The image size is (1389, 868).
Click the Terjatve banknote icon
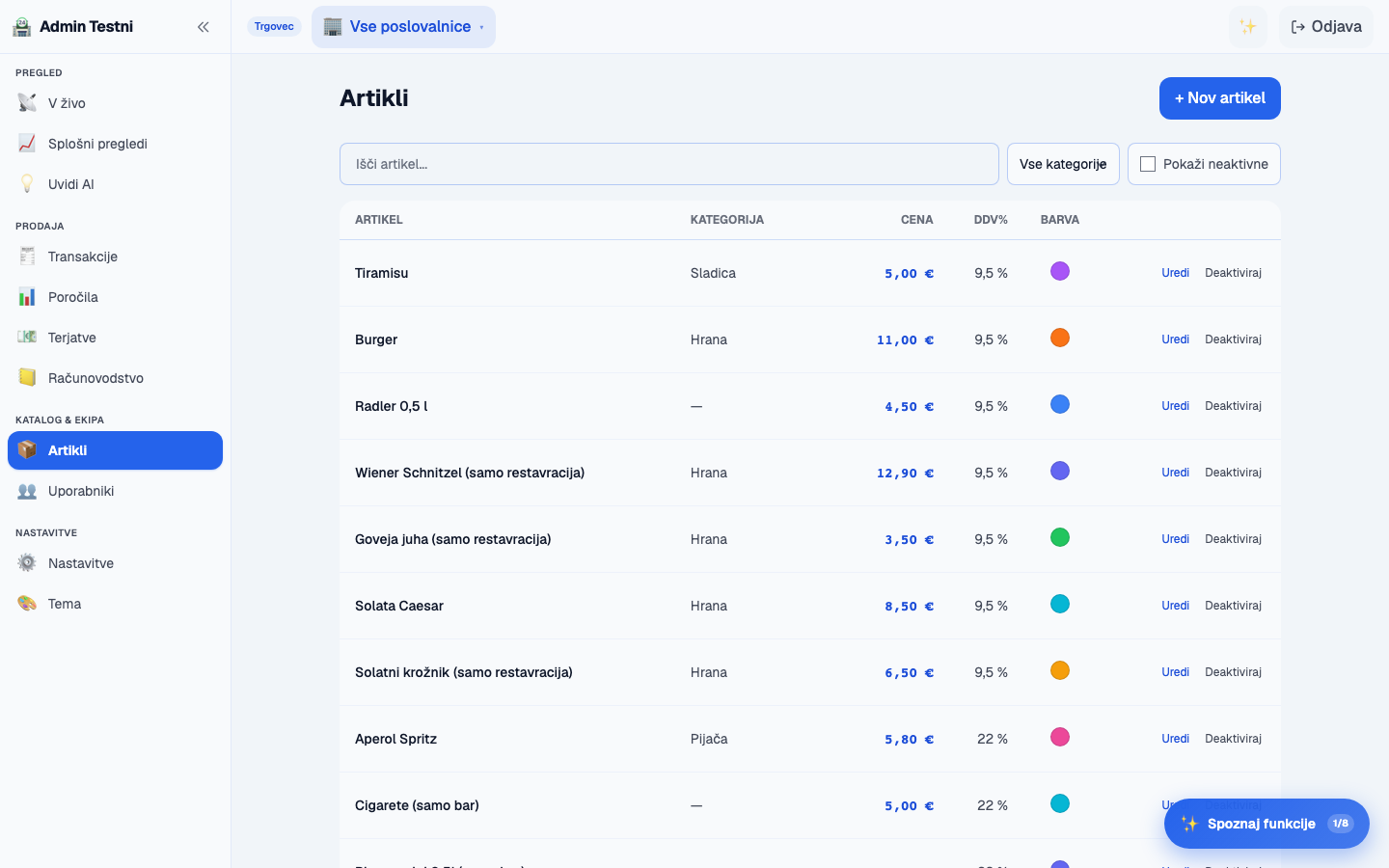pos(27,338)
